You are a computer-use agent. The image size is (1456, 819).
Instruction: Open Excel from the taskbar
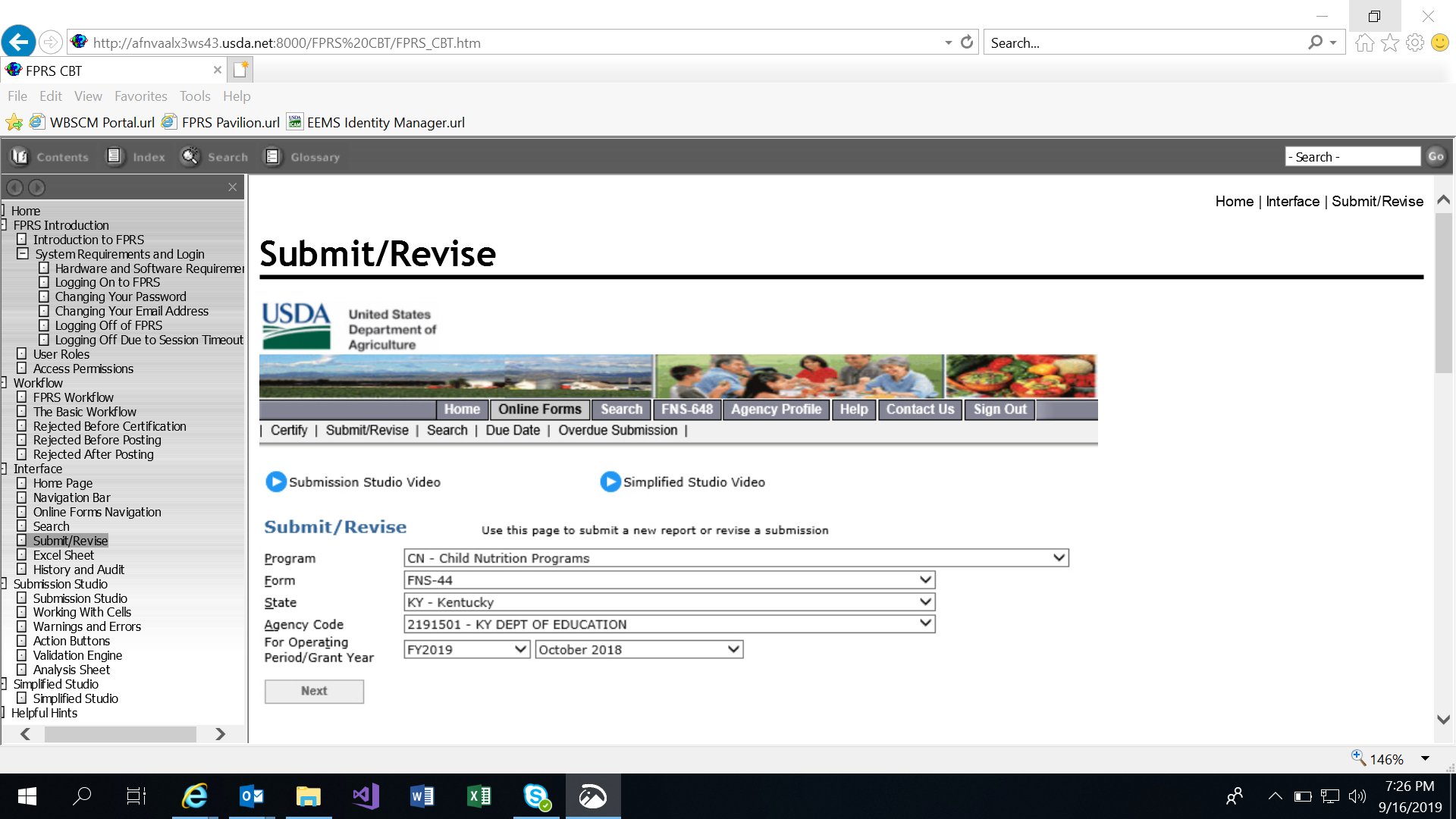pos(479,796)
